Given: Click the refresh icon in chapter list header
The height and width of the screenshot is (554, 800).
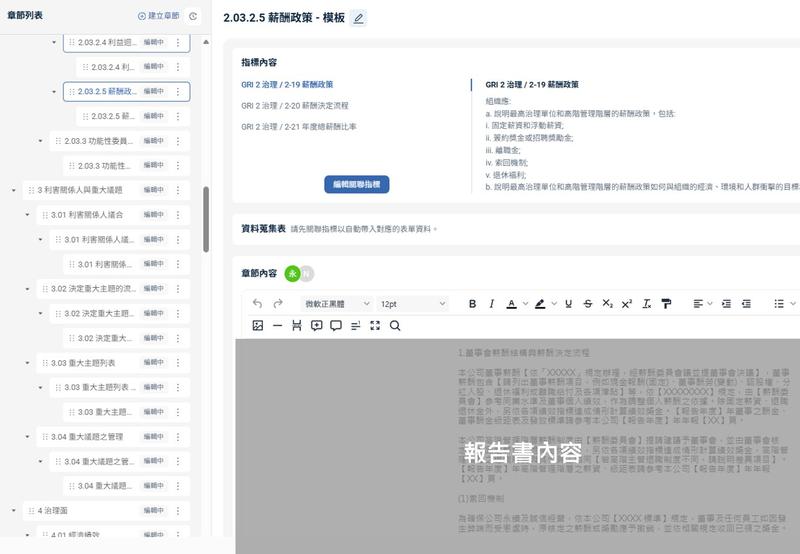Looking at the screenshot, I should [193, 16].
